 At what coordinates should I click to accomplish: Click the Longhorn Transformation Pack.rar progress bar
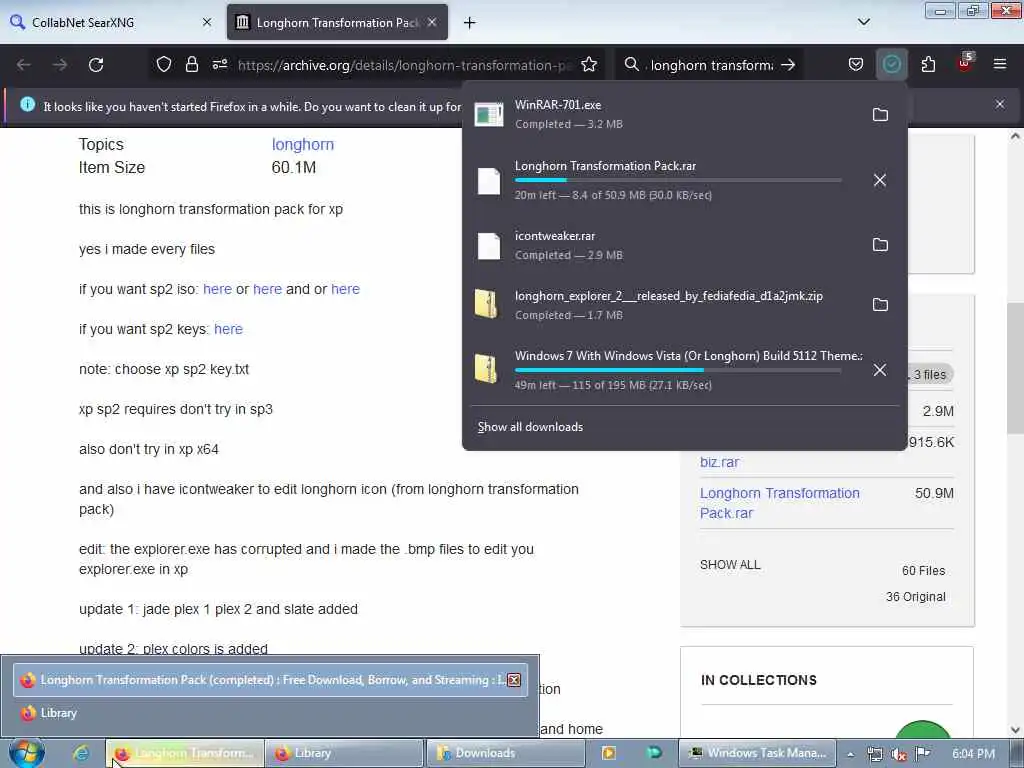[x=678, y=180]
